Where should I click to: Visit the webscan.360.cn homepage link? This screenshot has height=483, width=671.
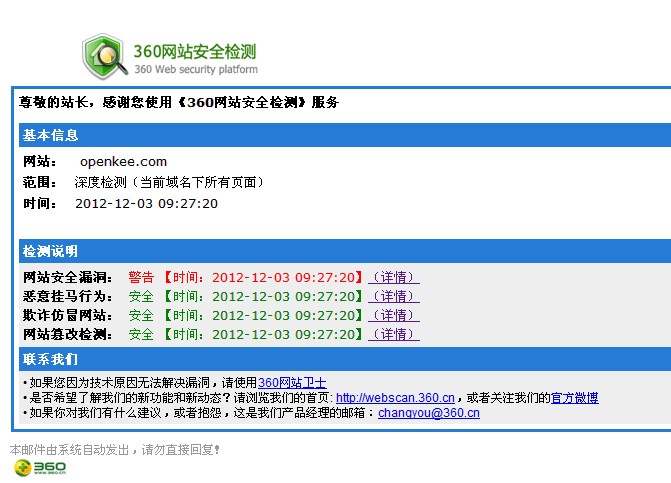(x=395, y=397)
